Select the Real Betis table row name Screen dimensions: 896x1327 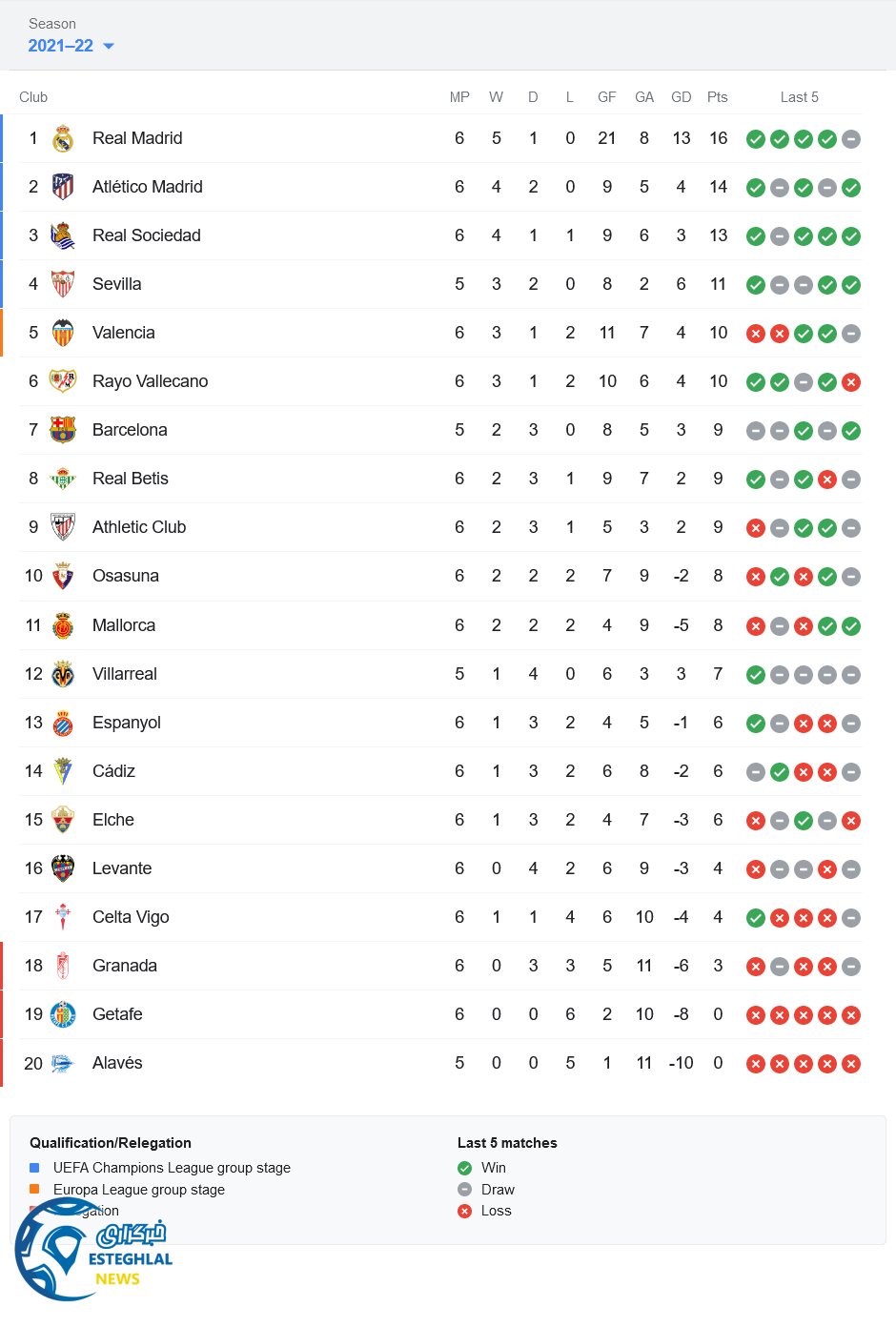point(130,479)
